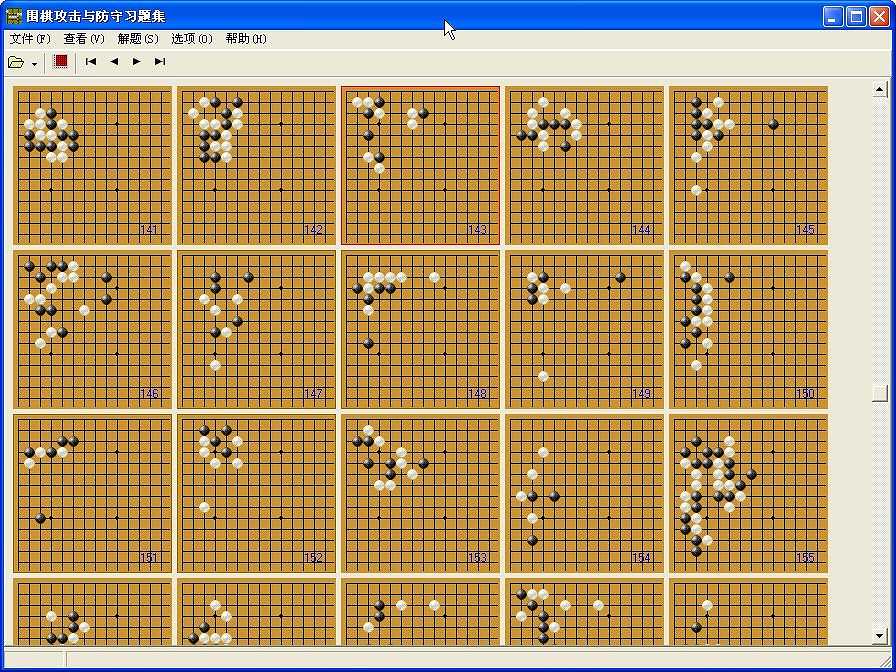Screen dimensions: 896x672
Task: Expand the open-folder dropdown arrow
Action: (x=34, y=63)
